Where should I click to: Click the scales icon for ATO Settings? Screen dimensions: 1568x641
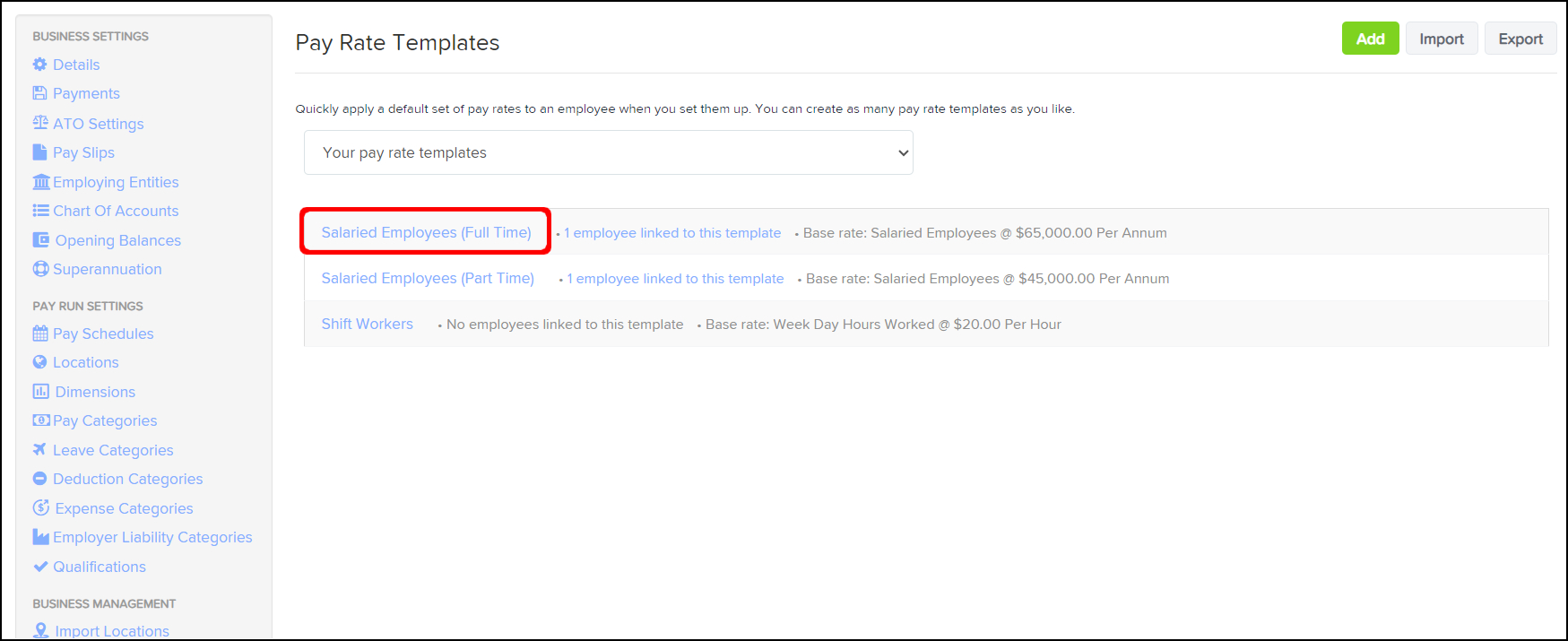[x=40, y=123]
